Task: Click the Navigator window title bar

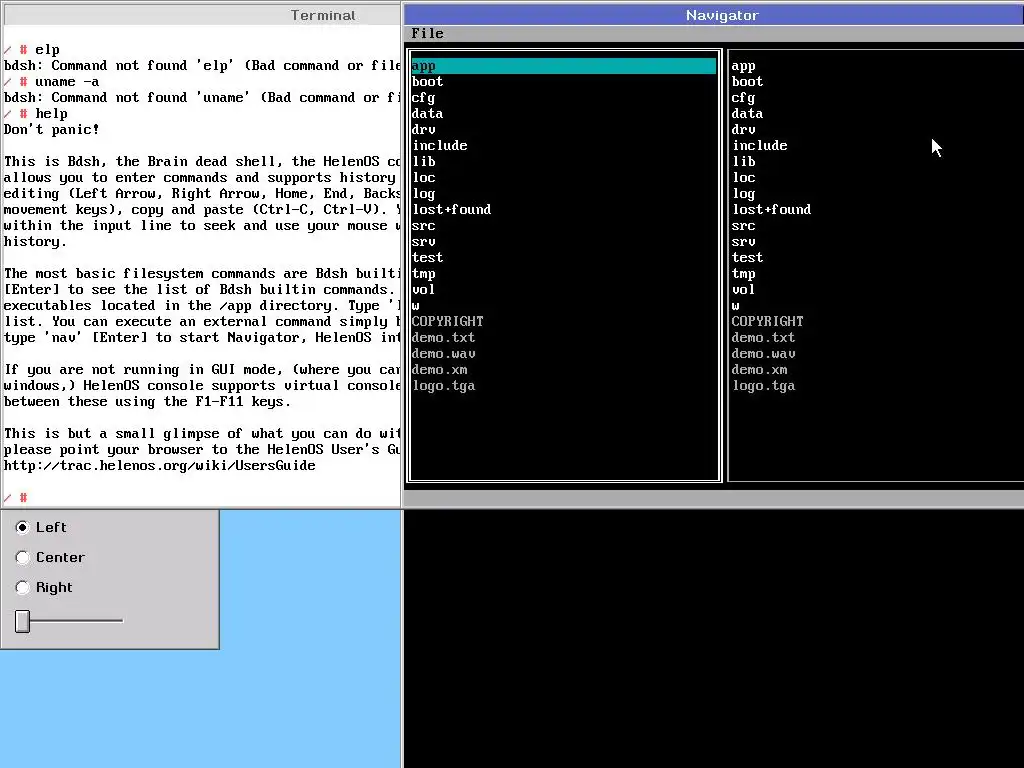Action: (x=714, y=15)
